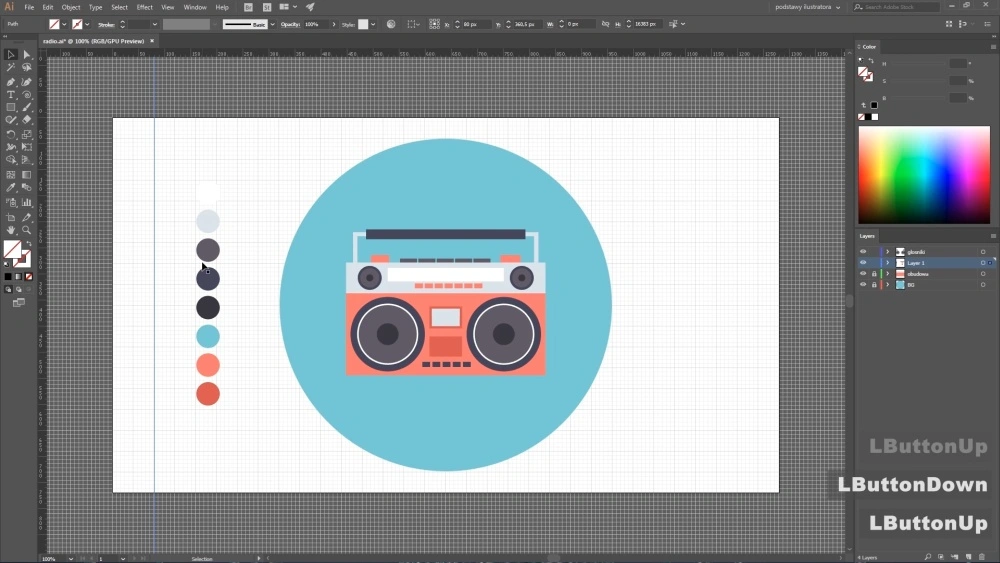Select the Type tool

[x=11, y=95]
